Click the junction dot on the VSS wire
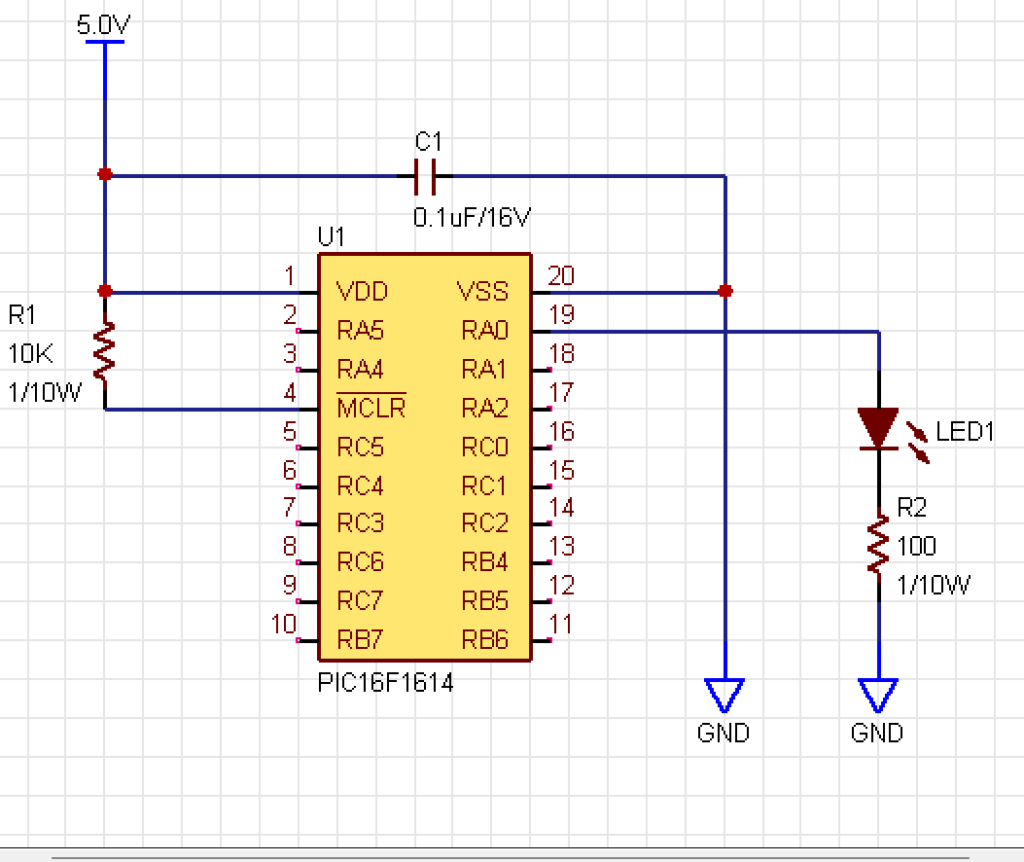The image size is (1024, 862). (x=725, y=292)
